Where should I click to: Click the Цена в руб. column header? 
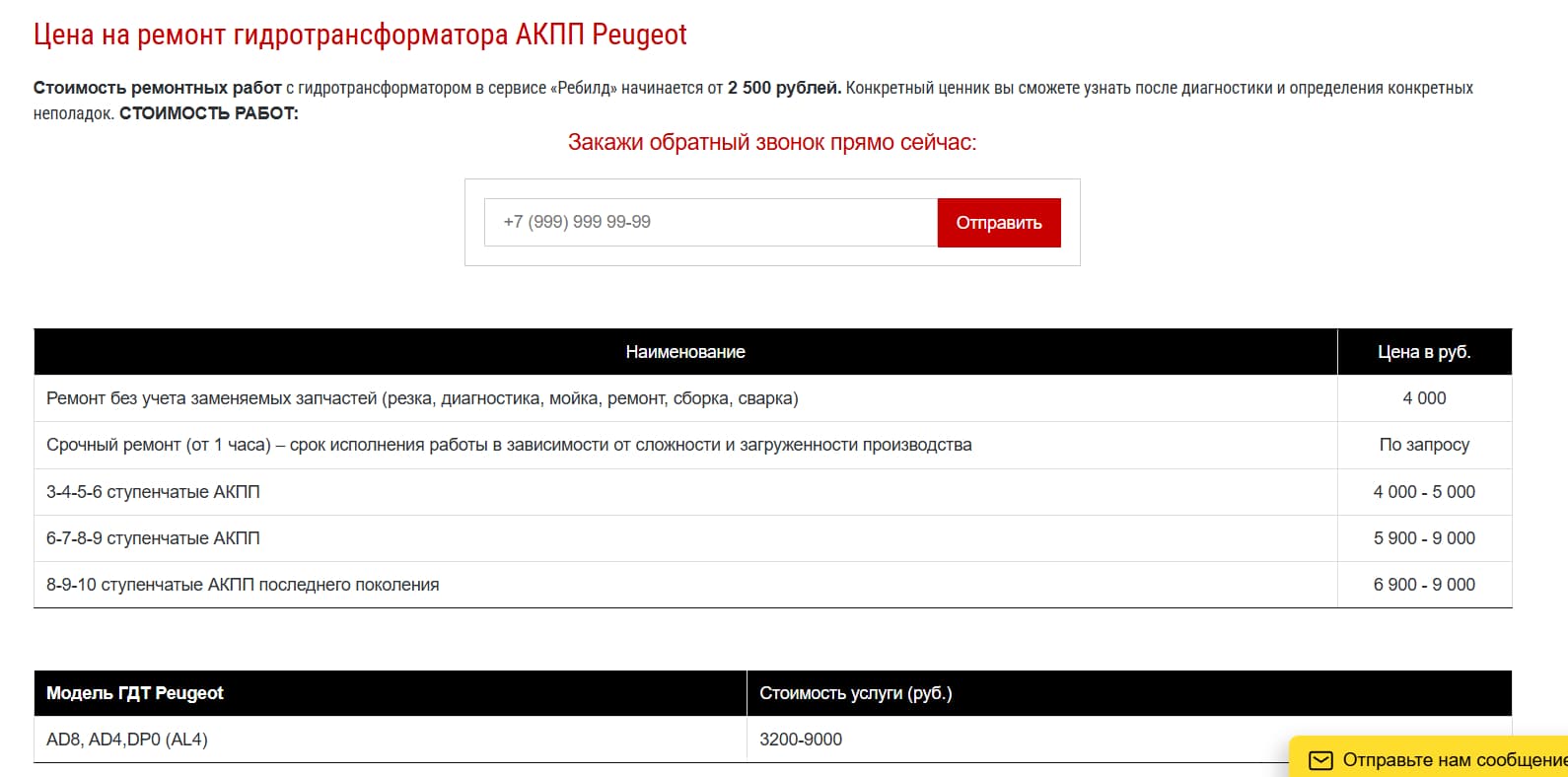click(x=1424, y=352)
